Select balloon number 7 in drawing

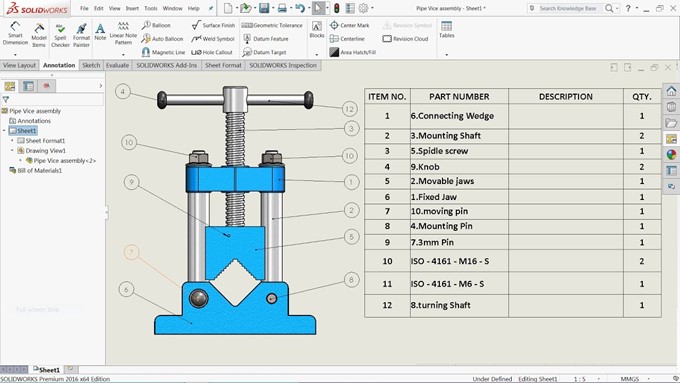pos(131,252)
